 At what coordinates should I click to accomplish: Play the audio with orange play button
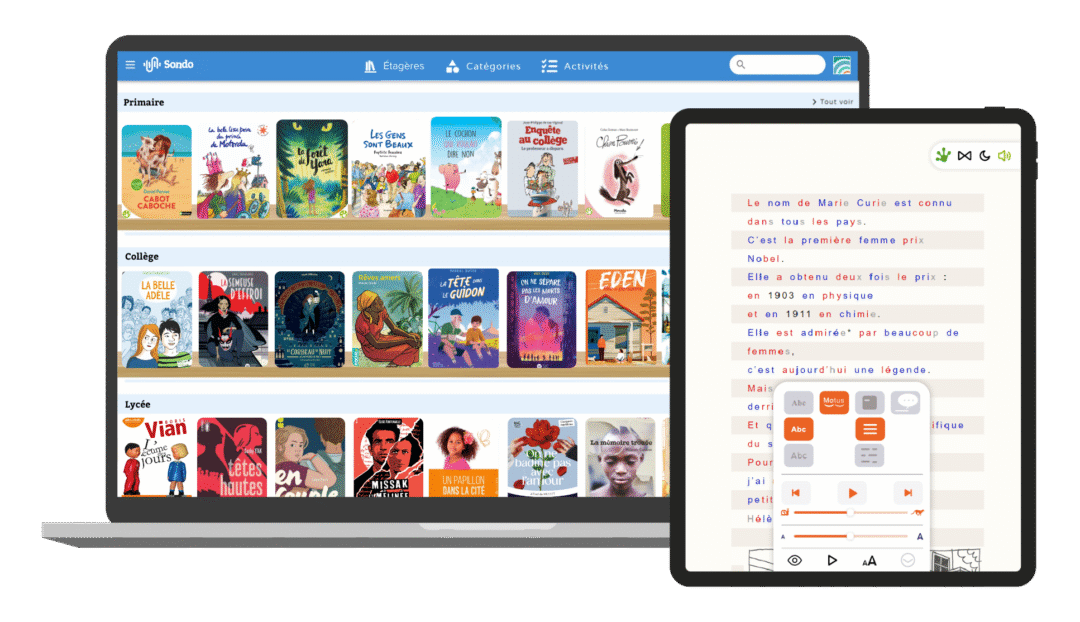(852, 493)
